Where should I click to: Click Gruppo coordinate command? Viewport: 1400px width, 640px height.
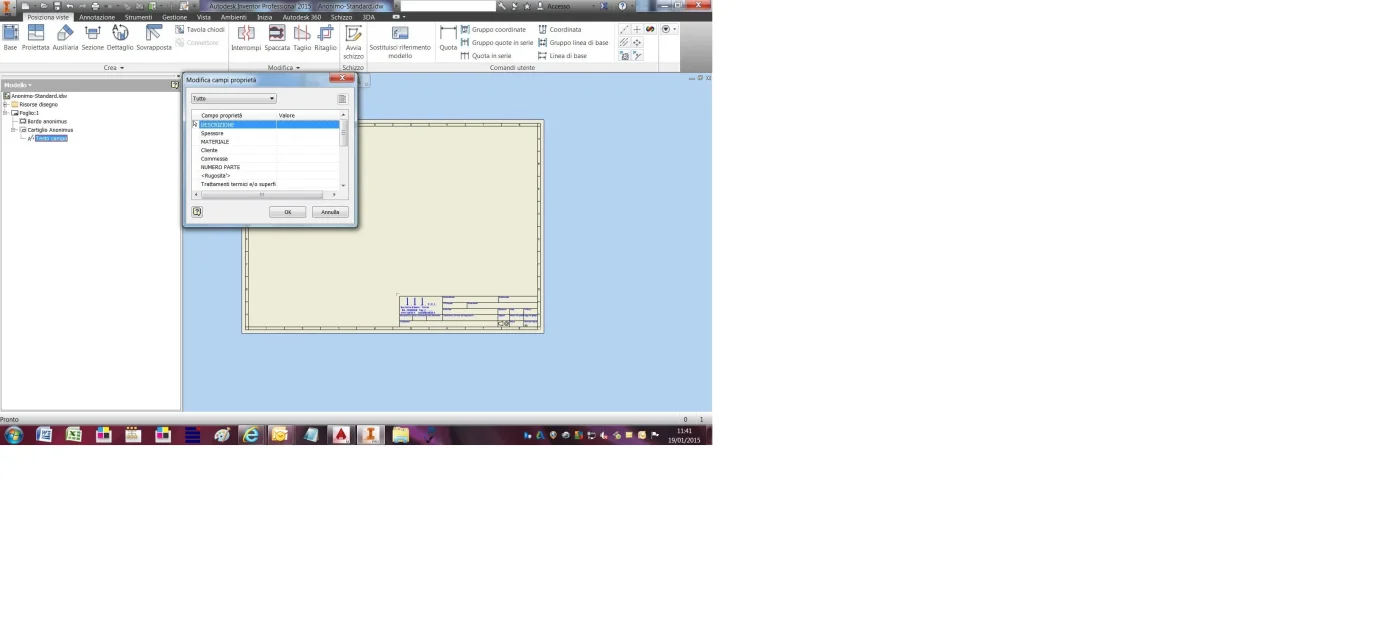tap(493, 30)
